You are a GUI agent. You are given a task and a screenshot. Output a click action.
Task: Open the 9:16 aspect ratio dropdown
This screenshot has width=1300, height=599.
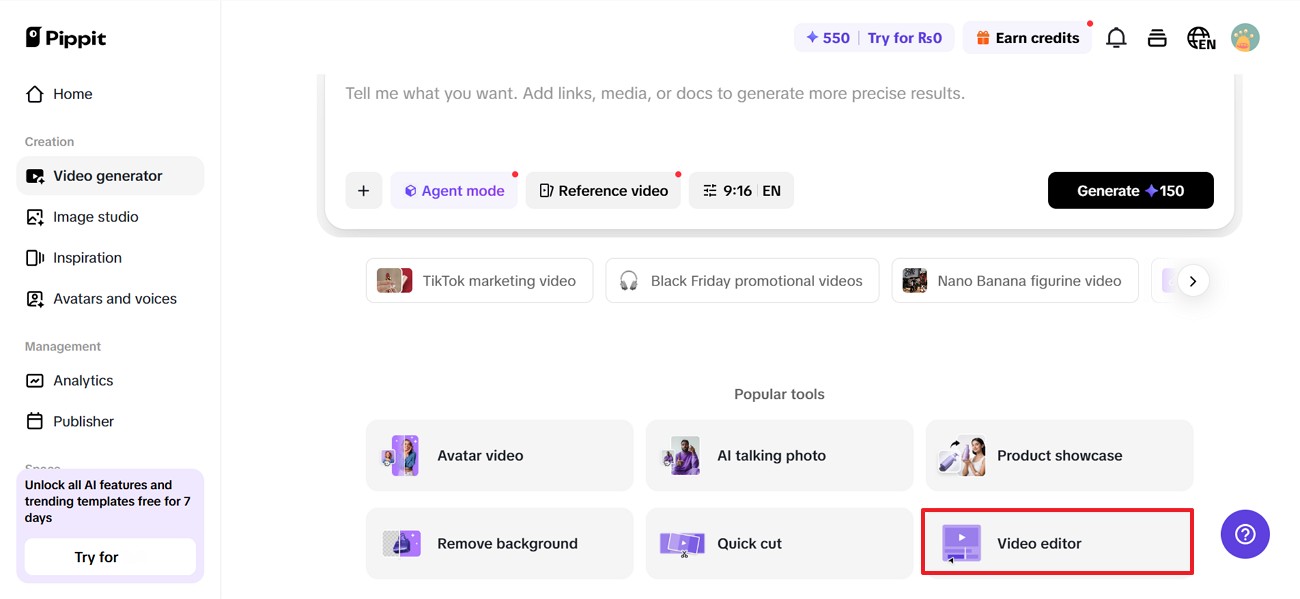click(741, 190)
